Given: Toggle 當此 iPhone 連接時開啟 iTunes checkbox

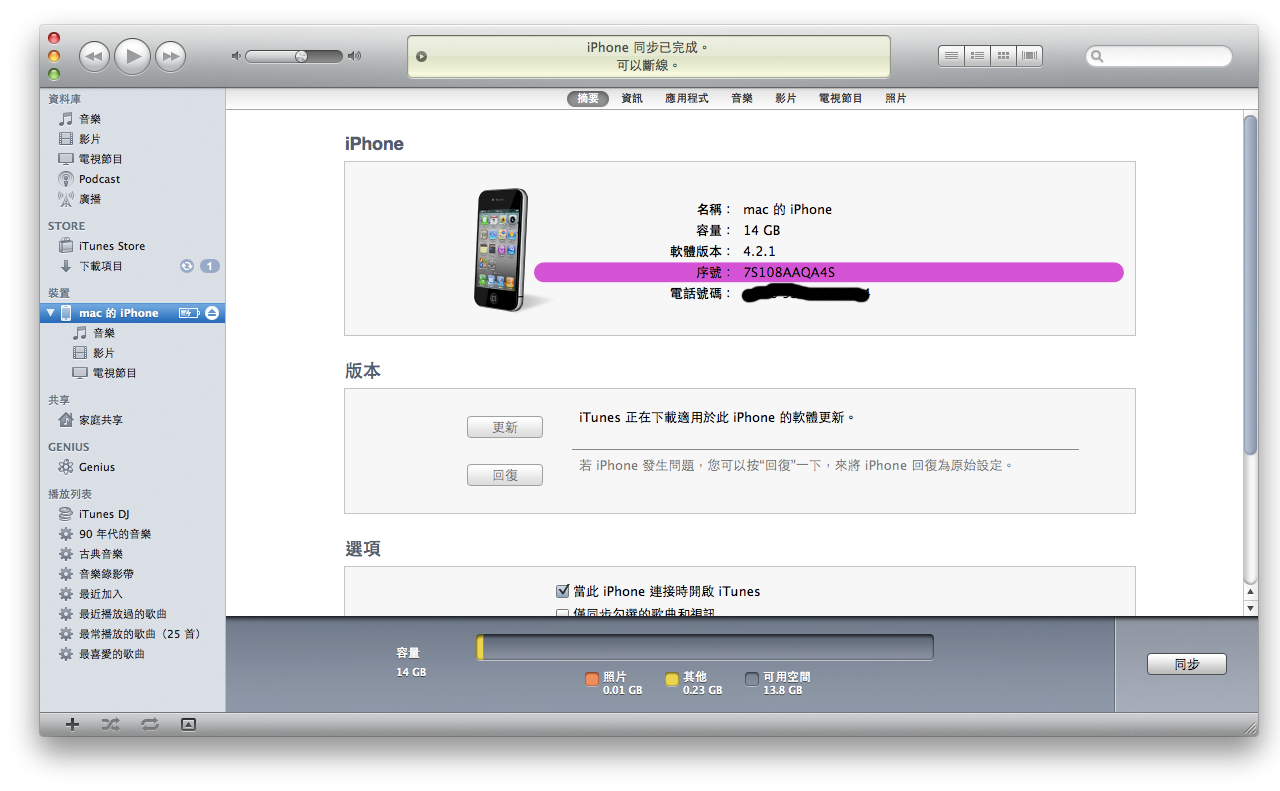Looking at the screenshot, I should pos(562,591).
